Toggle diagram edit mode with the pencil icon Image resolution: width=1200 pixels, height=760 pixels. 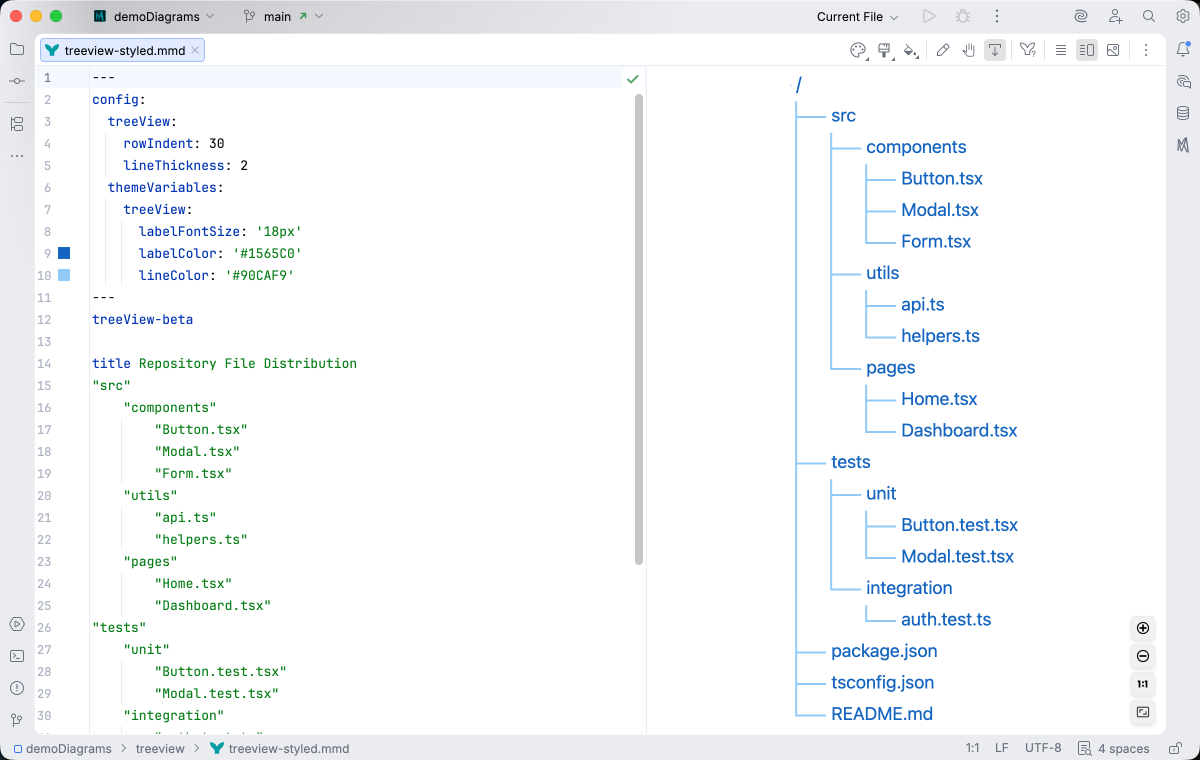[x=944, y=50]
